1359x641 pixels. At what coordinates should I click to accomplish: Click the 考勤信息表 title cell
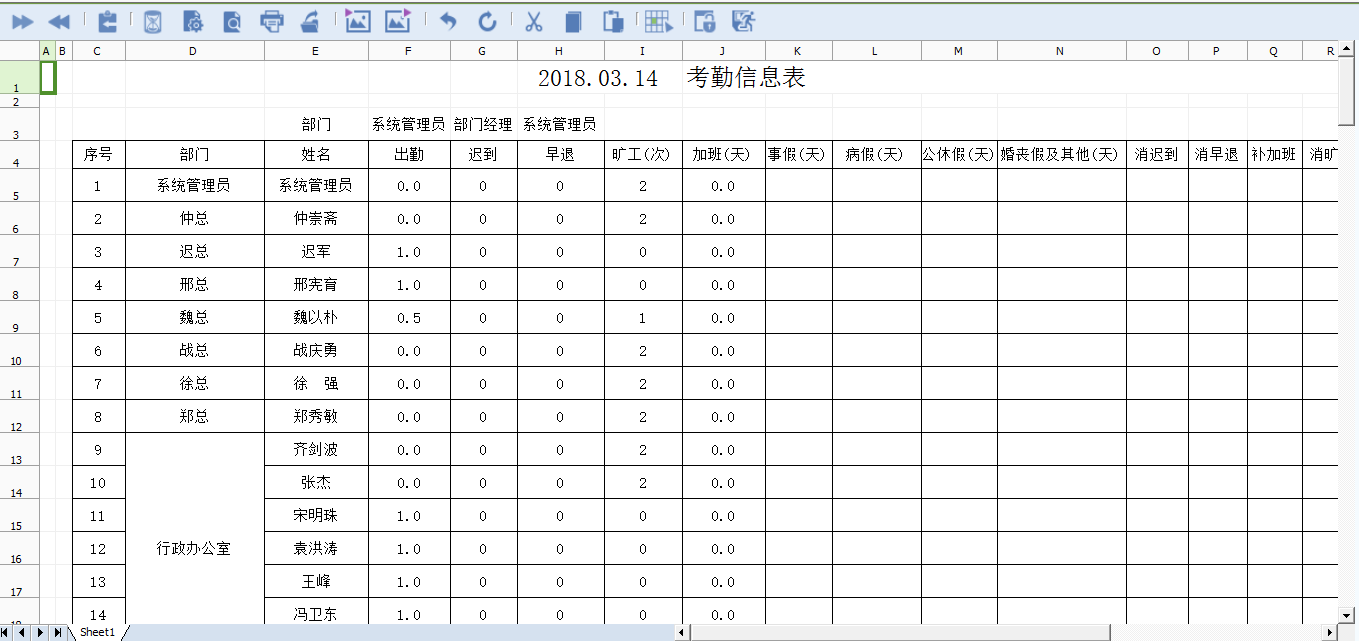tap(671, 78)
